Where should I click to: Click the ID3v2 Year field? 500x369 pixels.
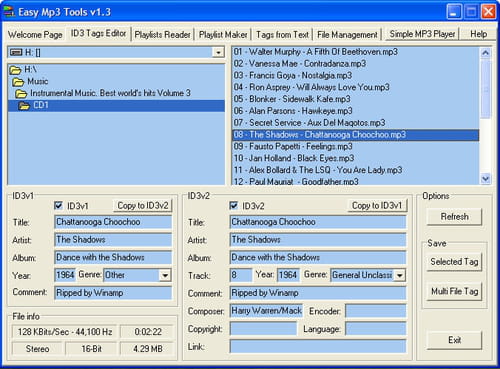point(288,275)
